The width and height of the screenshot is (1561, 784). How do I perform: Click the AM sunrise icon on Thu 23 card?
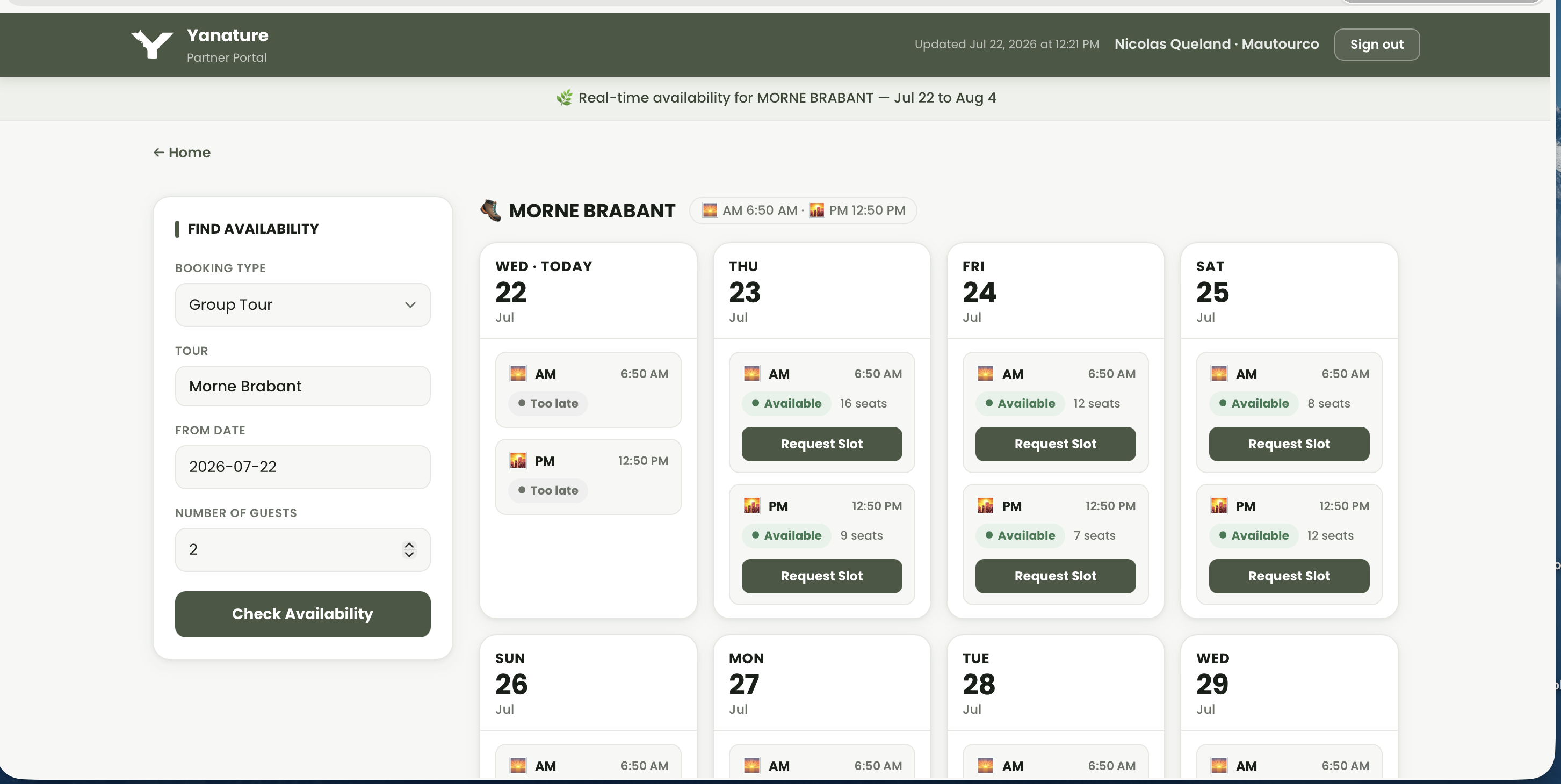(751, 374)
